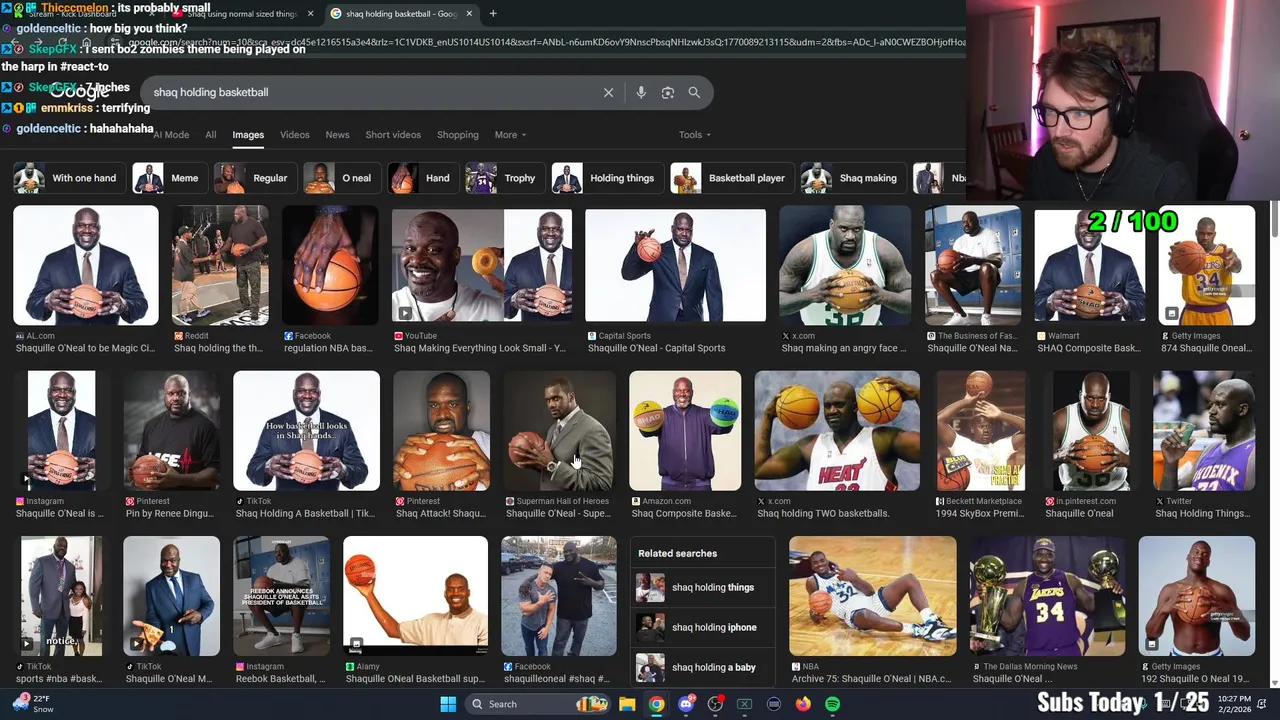The image size is (1280, 720).
Task: Open The Dallas Morning News image result
Action: (1047, 596)
